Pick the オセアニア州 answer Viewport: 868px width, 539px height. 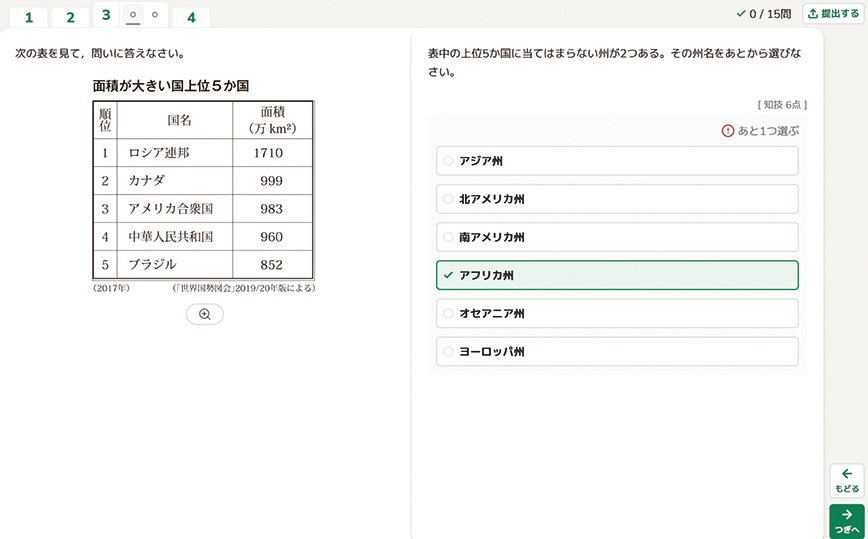click(x=617, y=313)
